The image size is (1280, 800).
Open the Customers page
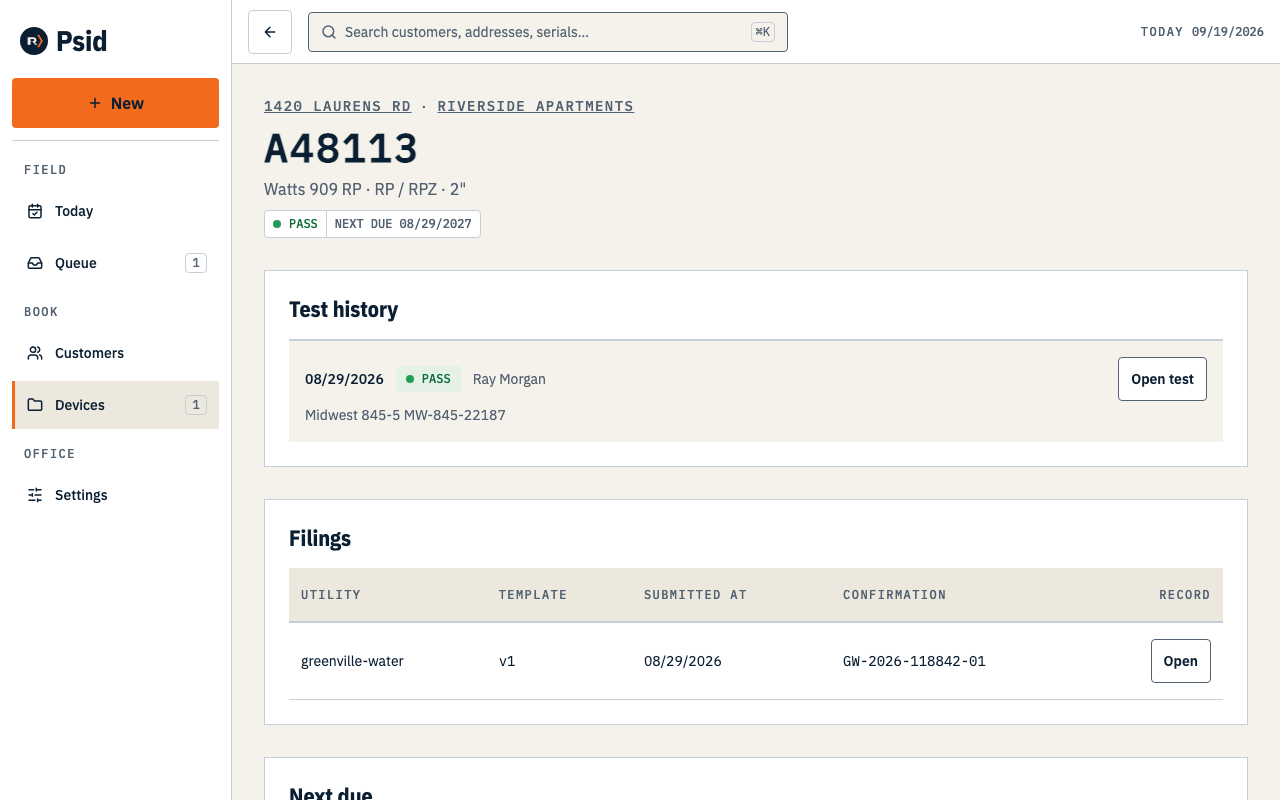pyautogui.click(x=115, y=353)
